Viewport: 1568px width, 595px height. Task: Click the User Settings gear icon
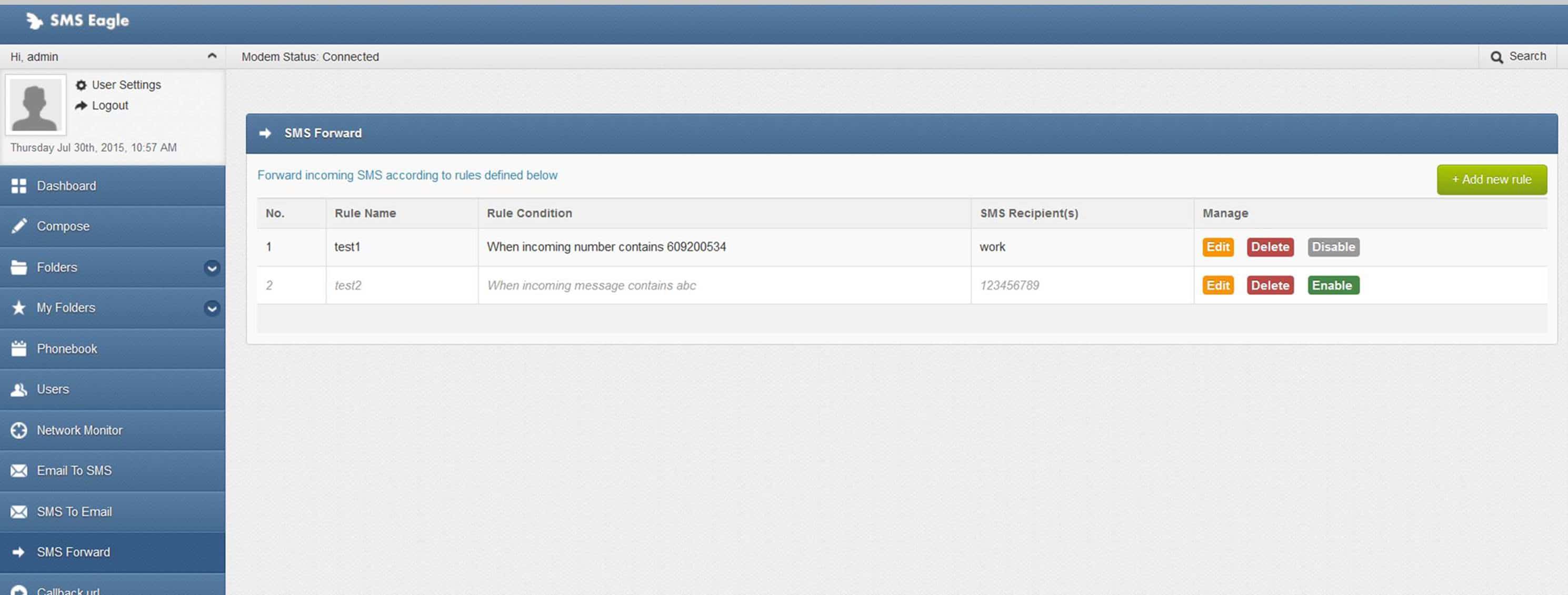[81, 85]
